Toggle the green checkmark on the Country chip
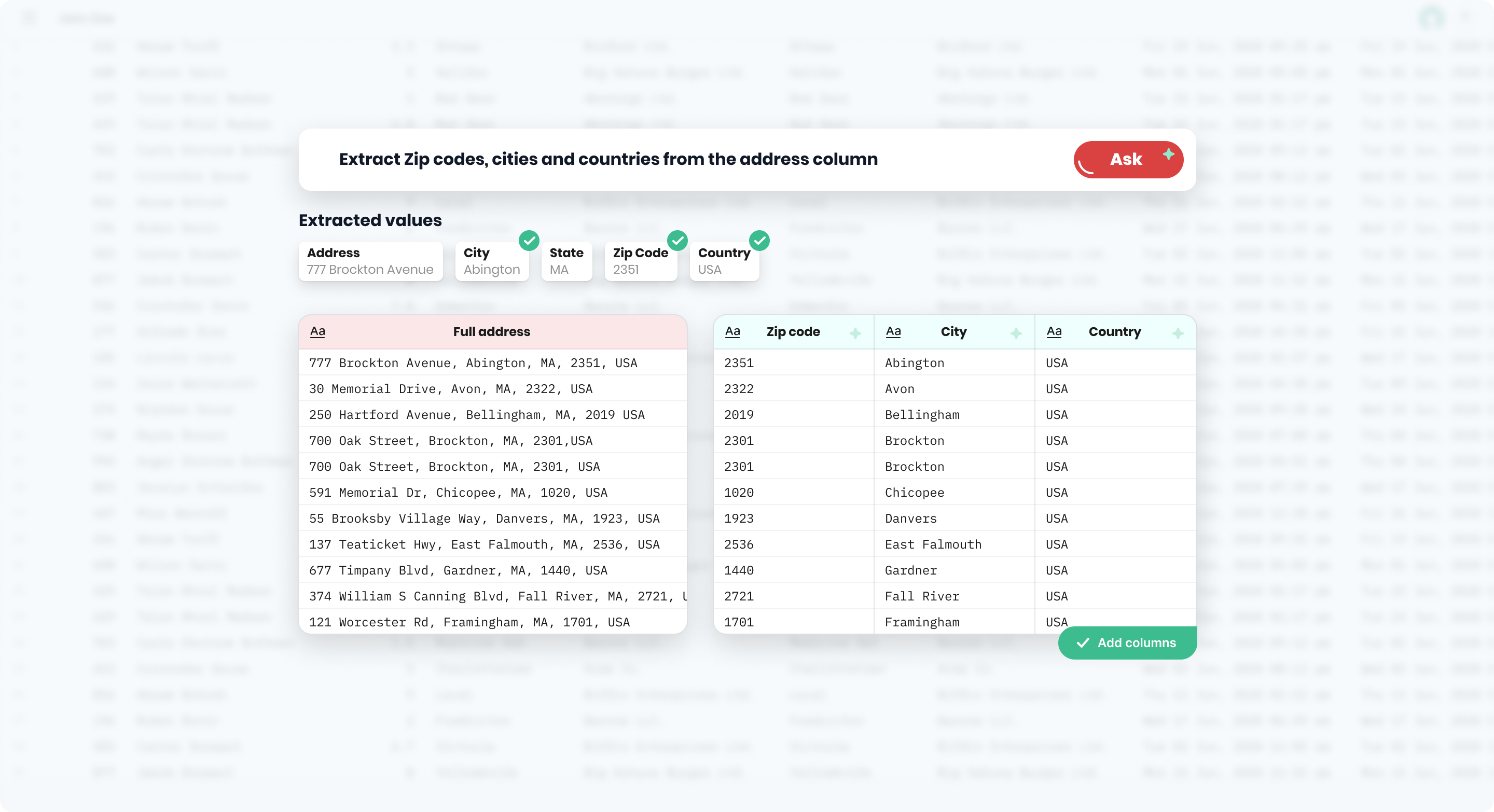 760,241
